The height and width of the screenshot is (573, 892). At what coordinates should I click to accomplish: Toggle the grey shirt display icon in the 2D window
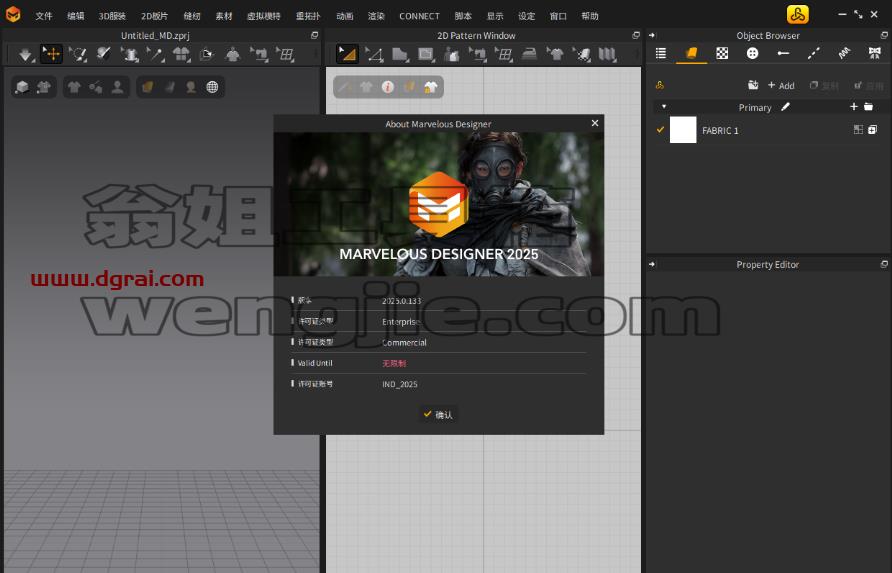pyautogui.click(x=366, y=86)
